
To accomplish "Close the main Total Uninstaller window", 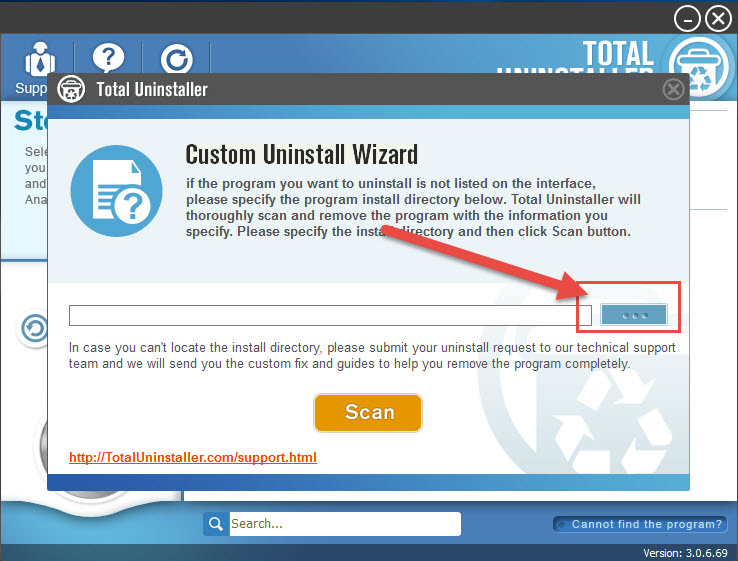I will click(x=718, y=19).
